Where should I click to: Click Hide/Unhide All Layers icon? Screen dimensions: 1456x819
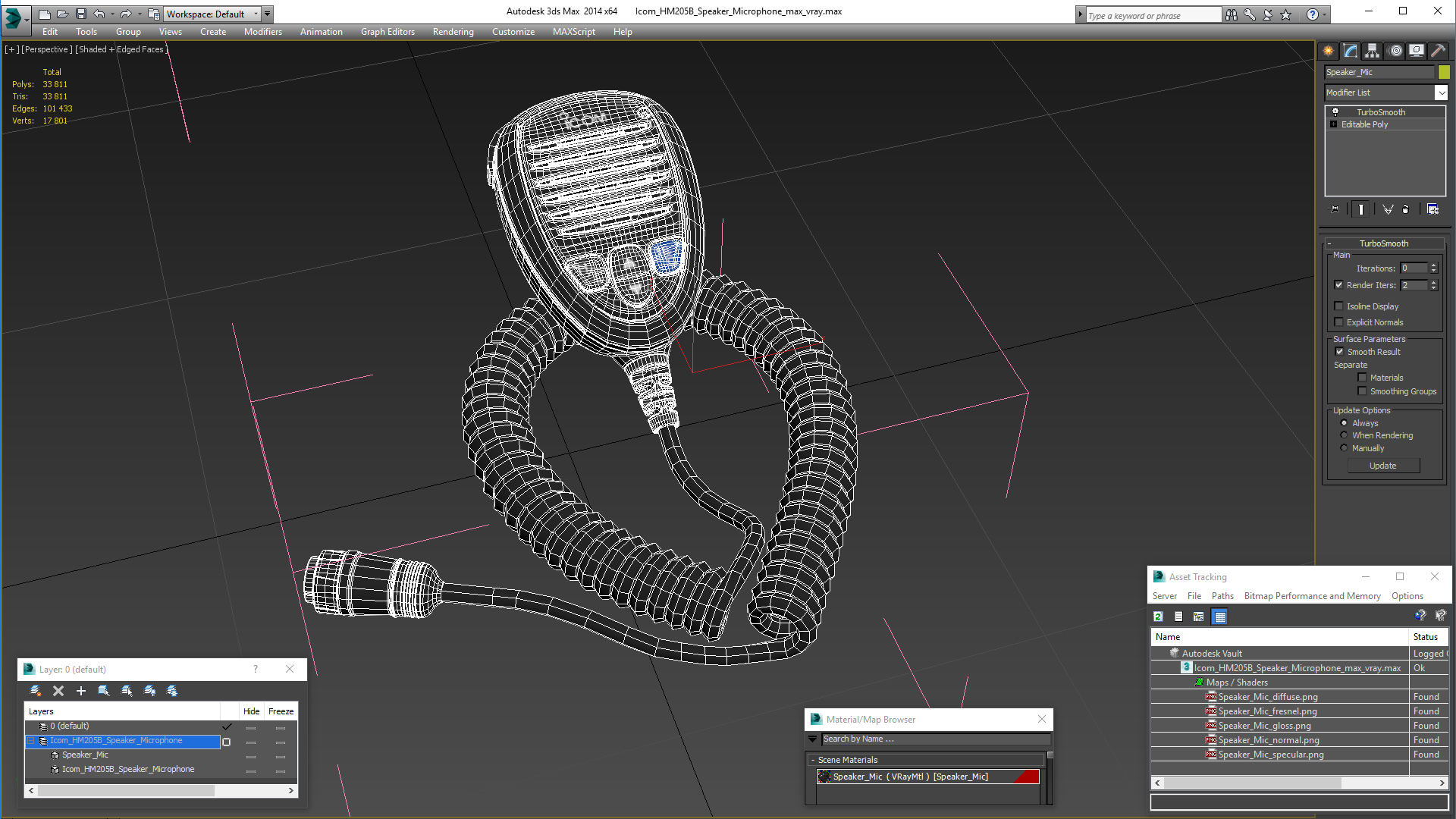149,691
